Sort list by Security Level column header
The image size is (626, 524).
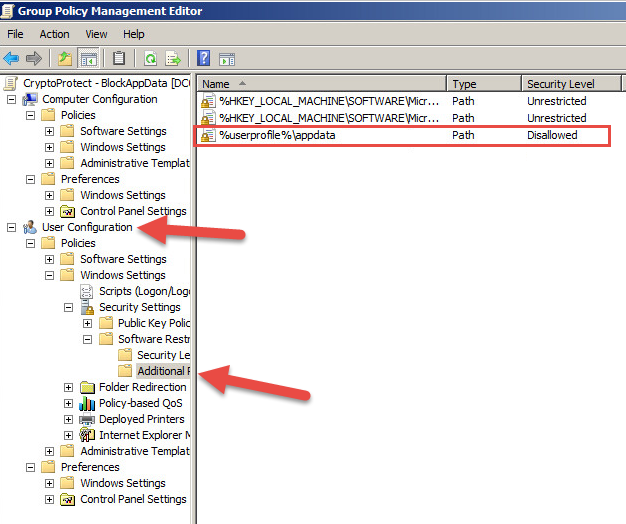coord(561,84)
